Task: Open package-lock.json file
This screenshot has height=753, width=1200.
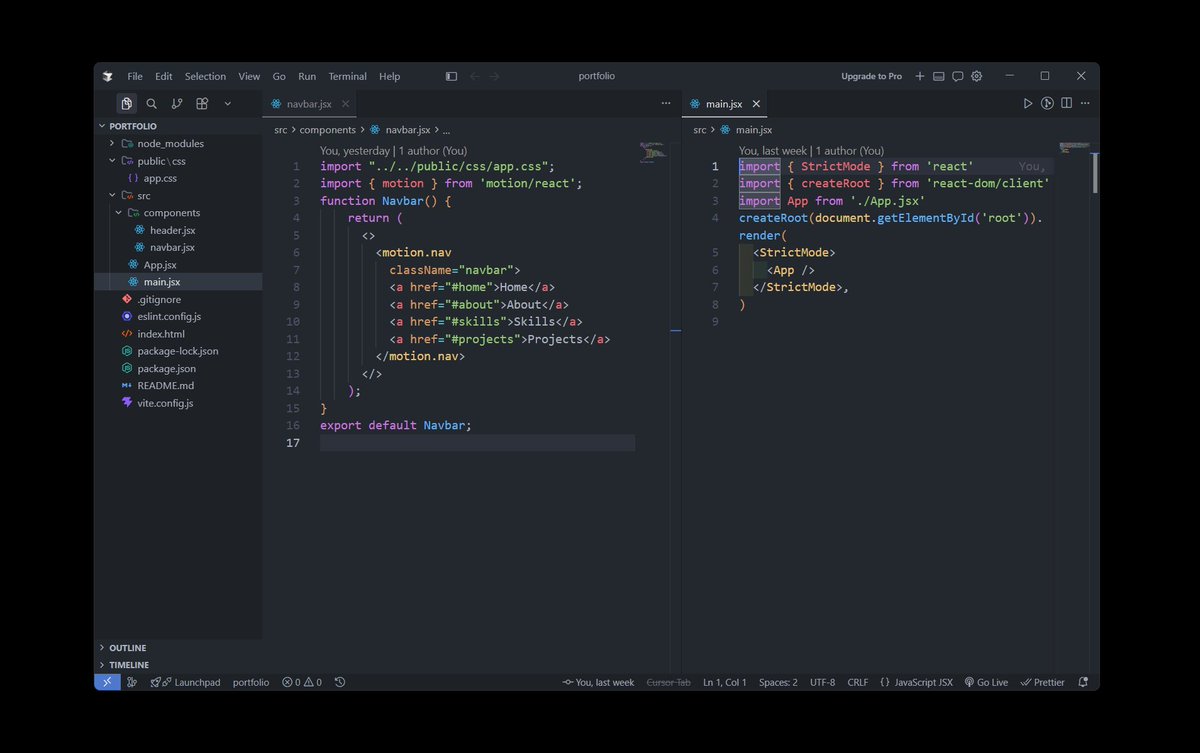Action: pos(178,351)
